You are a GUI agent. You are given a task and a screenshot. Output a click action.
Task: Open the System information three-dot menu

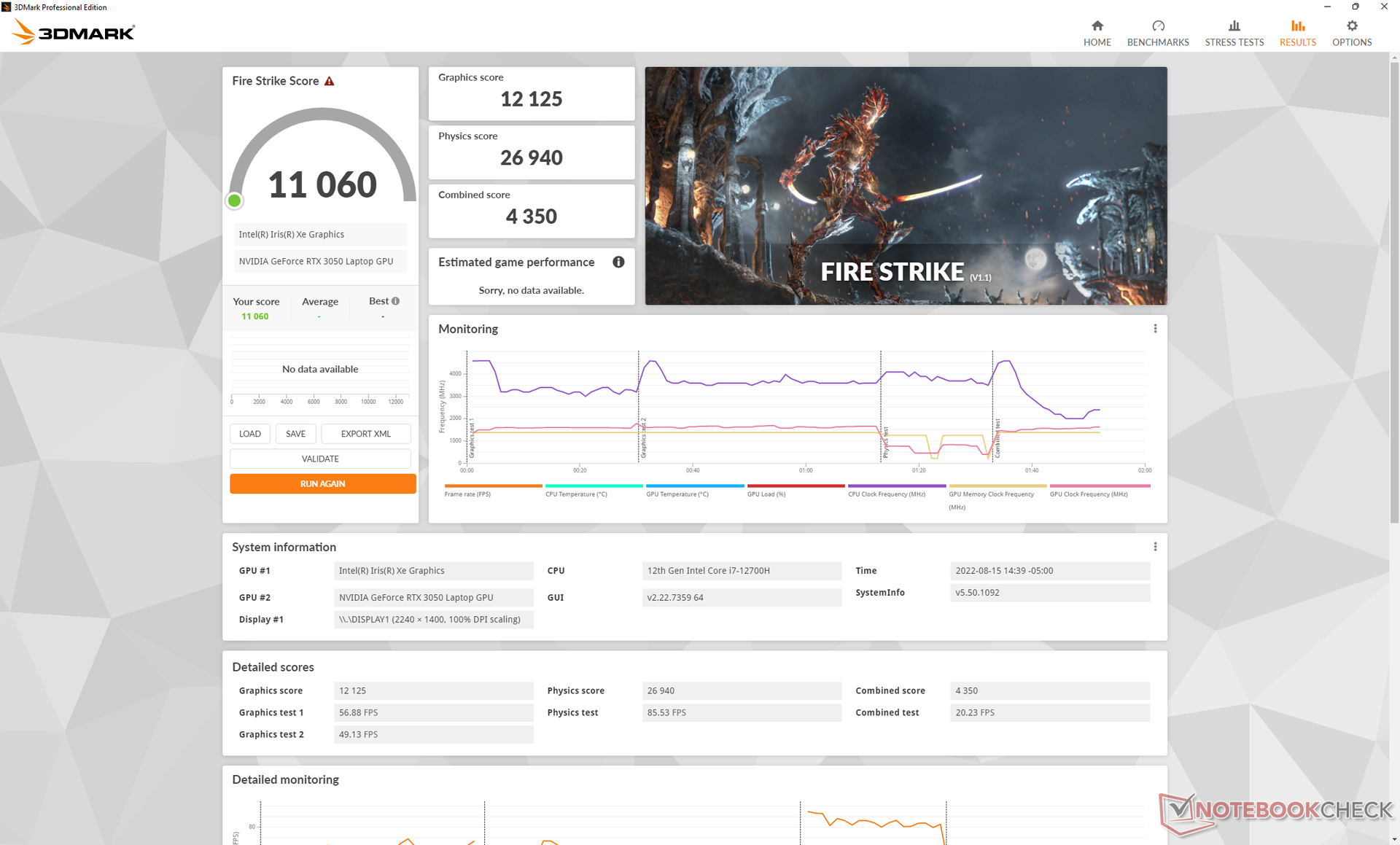tap(1155, 547)
